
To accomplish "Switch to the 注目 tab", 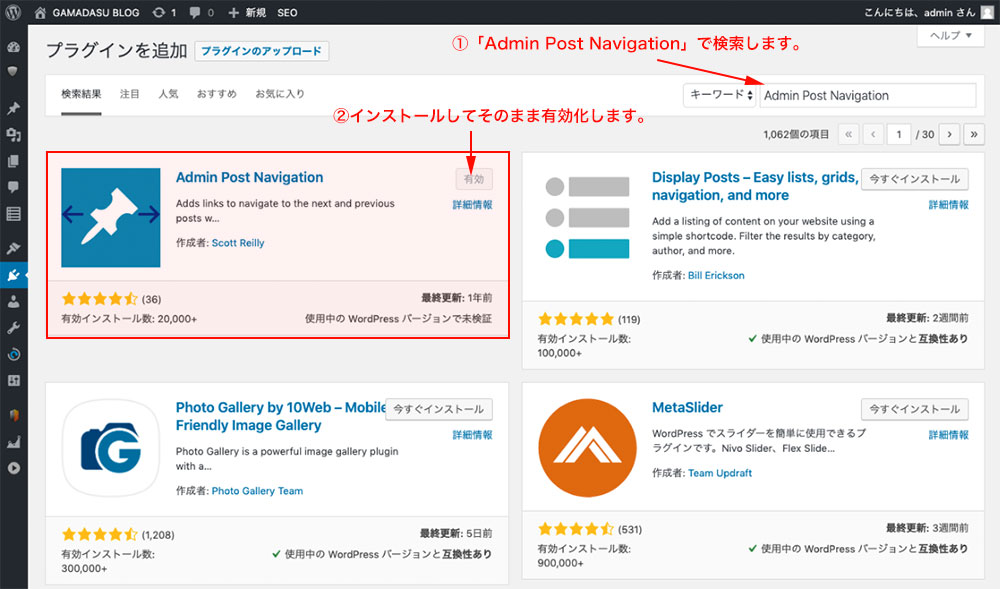I will (129, 94).
